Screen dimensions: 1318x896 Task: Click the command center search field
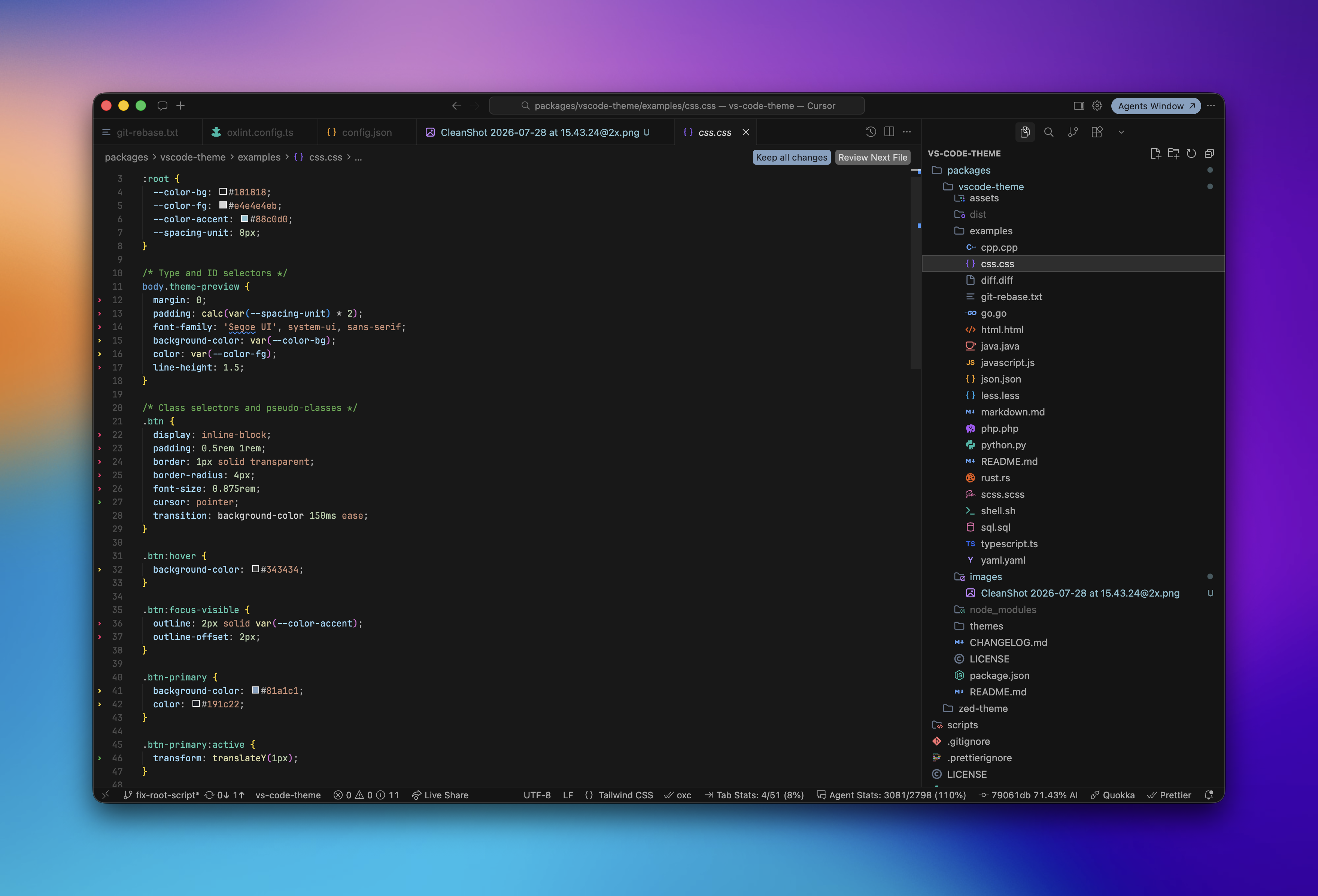coord(677,106)
